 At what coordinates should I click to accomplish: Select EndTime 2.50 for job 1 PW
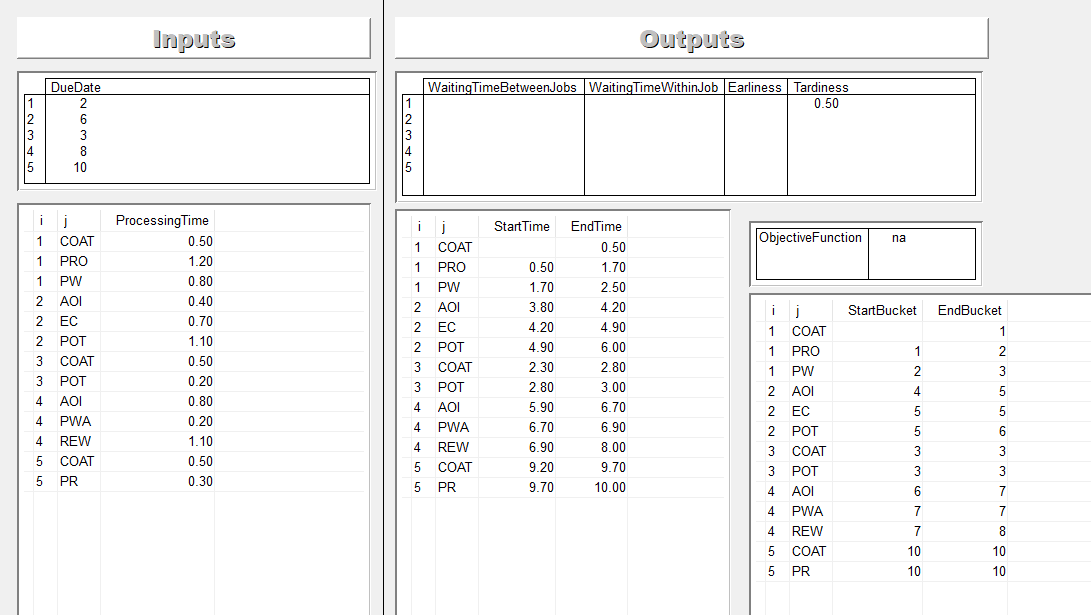(614, 287)
